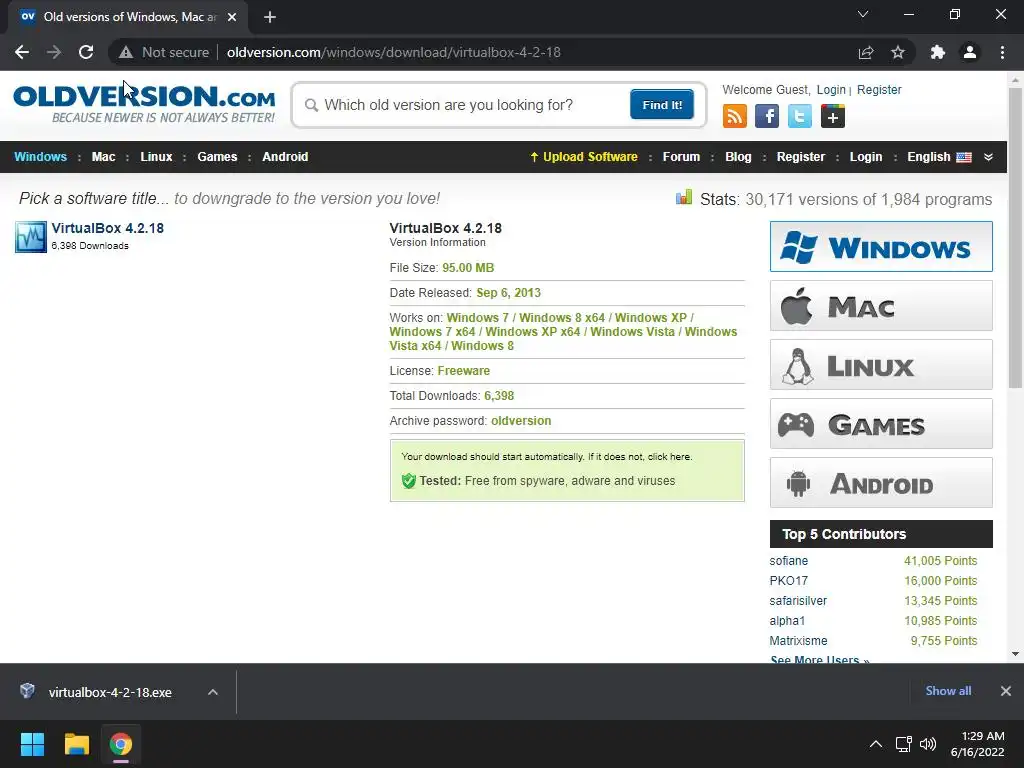Click the large Games category button

coord(881,424)
